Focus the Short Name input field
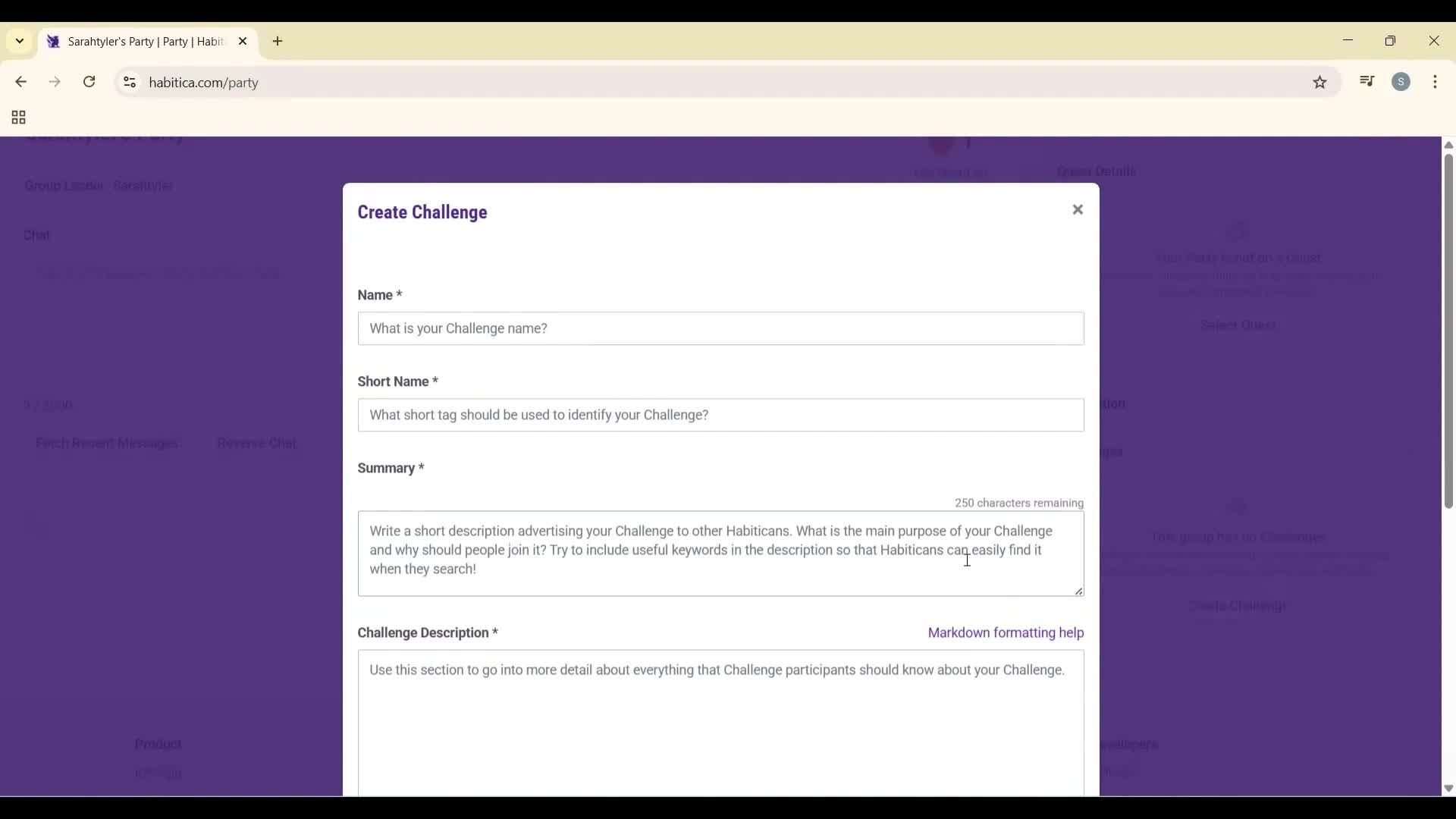Viewport: 1456px width, 819px height. 720,415
